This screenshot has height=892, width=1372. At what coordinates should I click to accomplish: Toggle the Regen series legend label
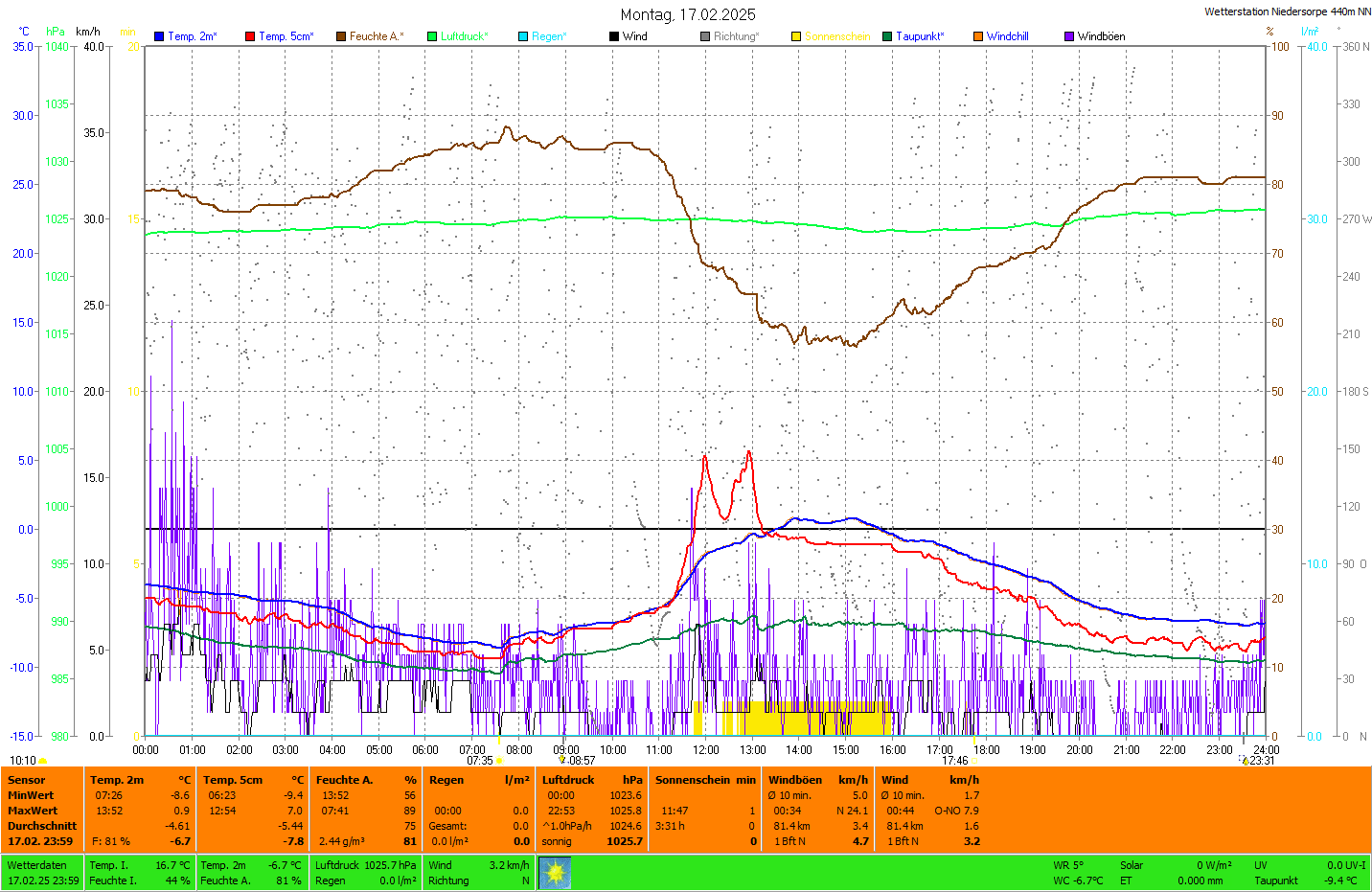point(549,36)
